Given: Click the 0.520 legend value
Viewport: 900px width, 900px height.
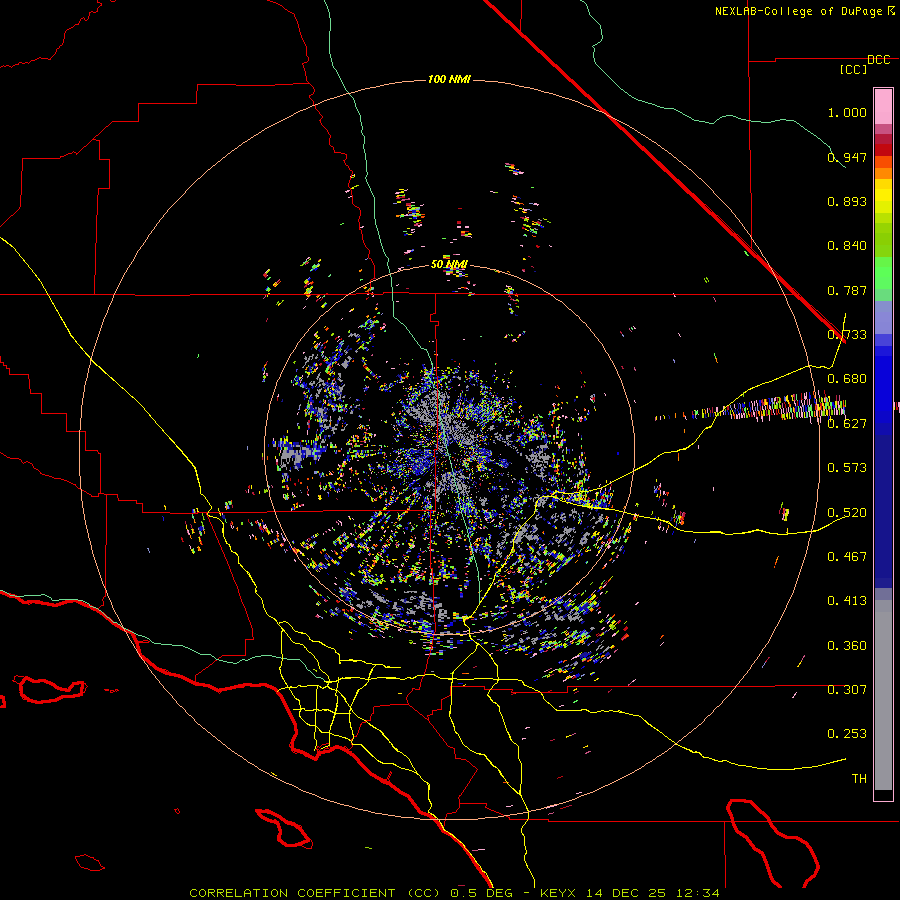Looking at the screenshot, I should (x=847, y=512).
